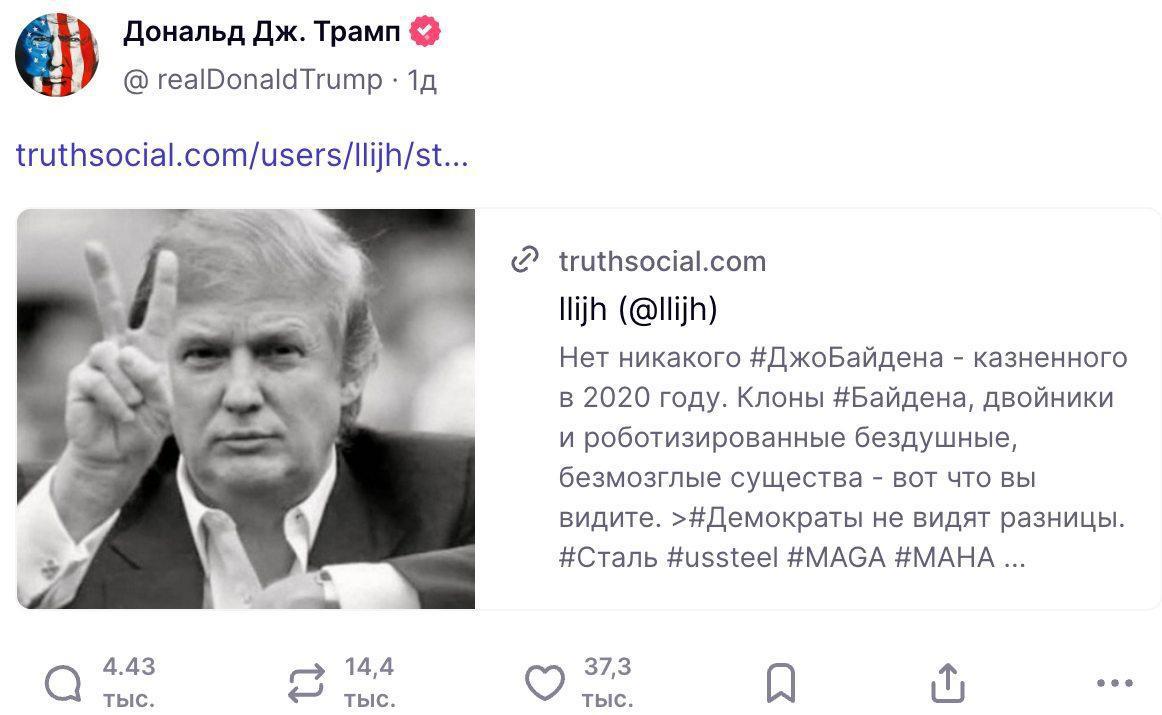The width and height of the screenshot is (1162, 715).
Task: Click the chain link icon in the preview card
Action: [525, 261]
